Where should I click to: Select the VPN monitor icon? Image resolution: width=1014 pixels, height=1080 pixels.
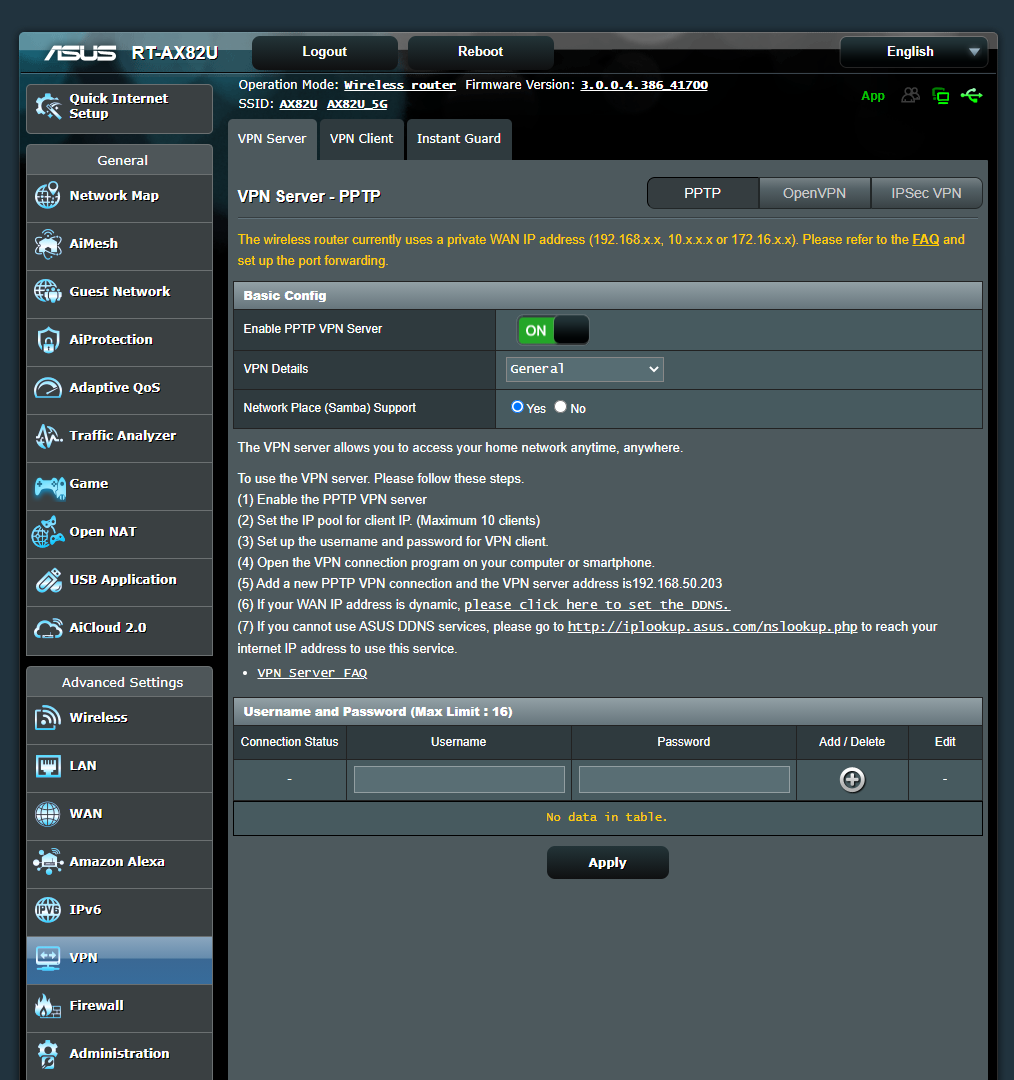click(x=48, y=958)
